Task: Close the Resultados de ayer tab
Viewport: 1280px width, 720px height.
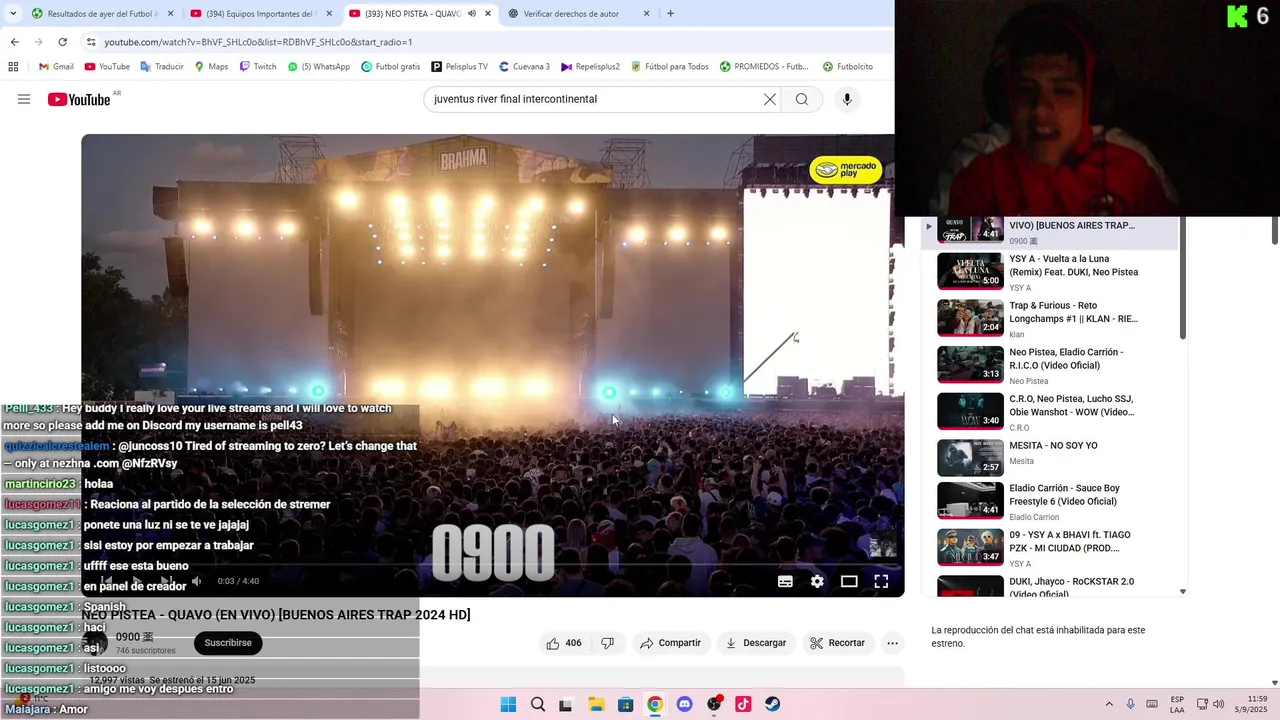Action: point(170,14)
